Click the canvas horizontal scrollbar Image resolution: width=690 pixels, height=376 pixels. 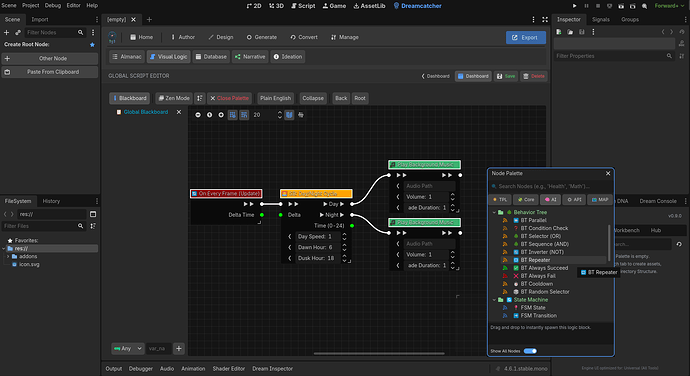378,353
